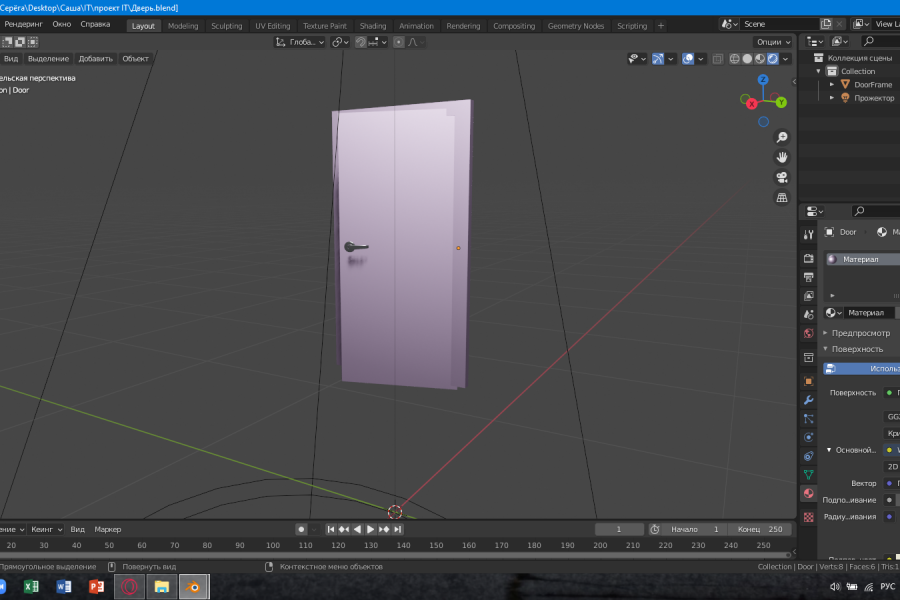Viewport: 900px width, 600px height.
Task: Toggle X-ray view in the viewport header
Action: click(x=717, y=59)
